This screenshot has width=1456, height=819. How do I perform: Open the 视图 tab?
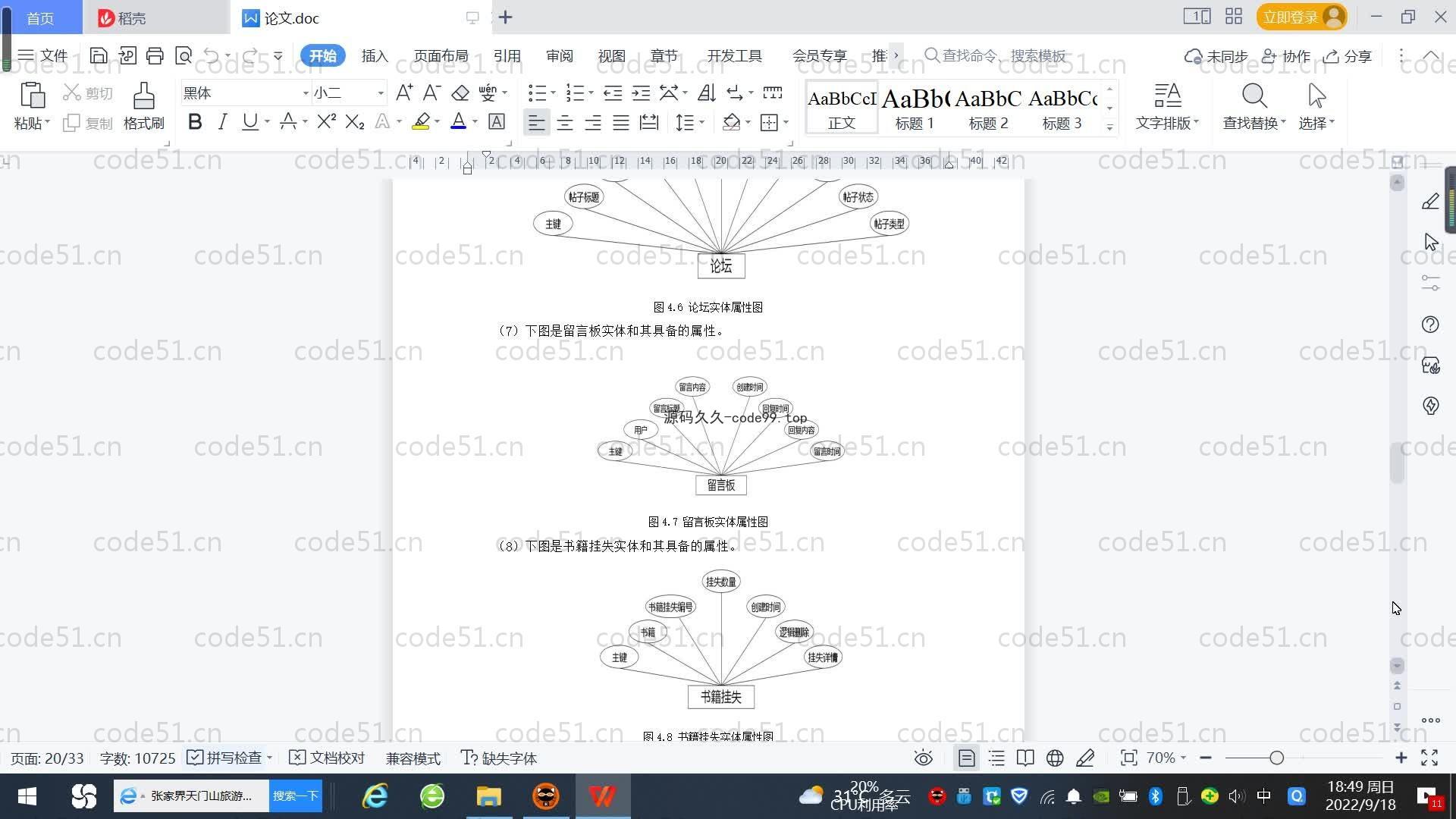click(x=611, y=55)
